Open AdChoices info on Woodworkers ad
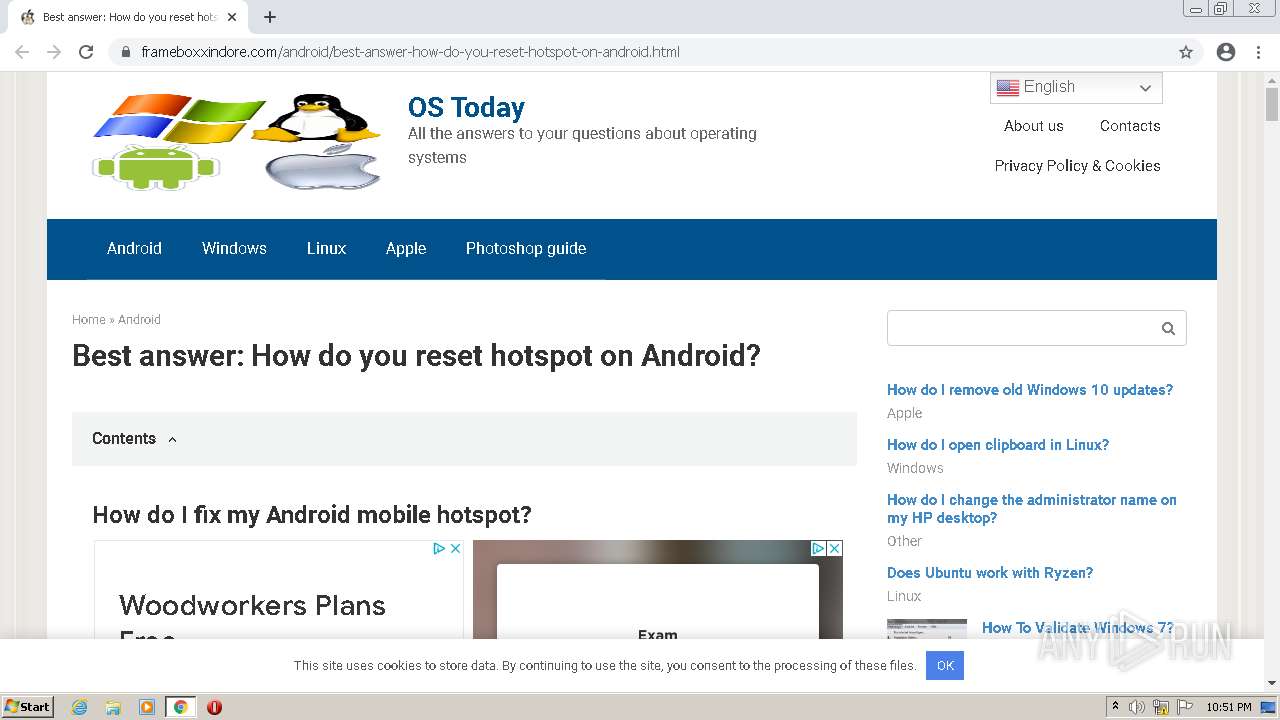The height and width of the screenshot is (720, 1280). [x=439, y=548]
